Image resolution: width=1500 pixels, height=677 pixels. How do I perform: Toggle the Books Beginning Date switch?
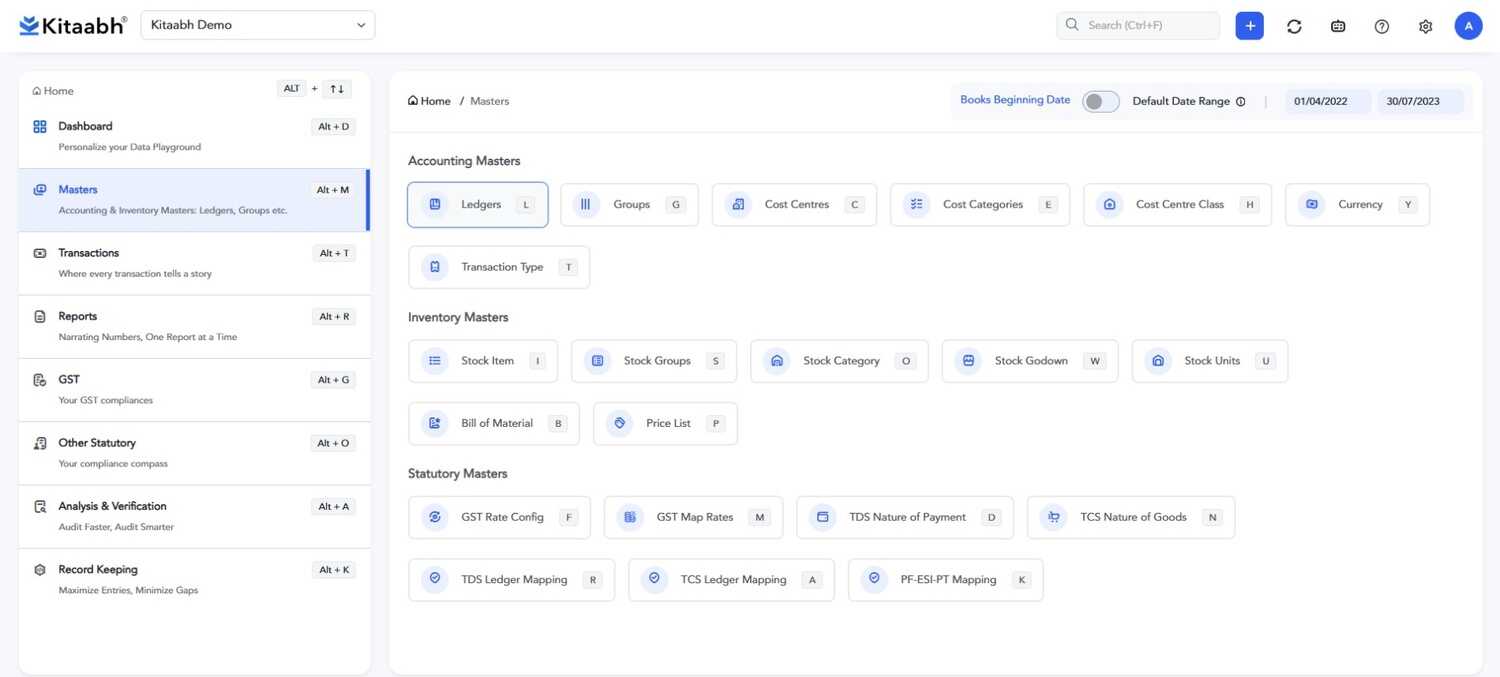(x=1100, y=101)
